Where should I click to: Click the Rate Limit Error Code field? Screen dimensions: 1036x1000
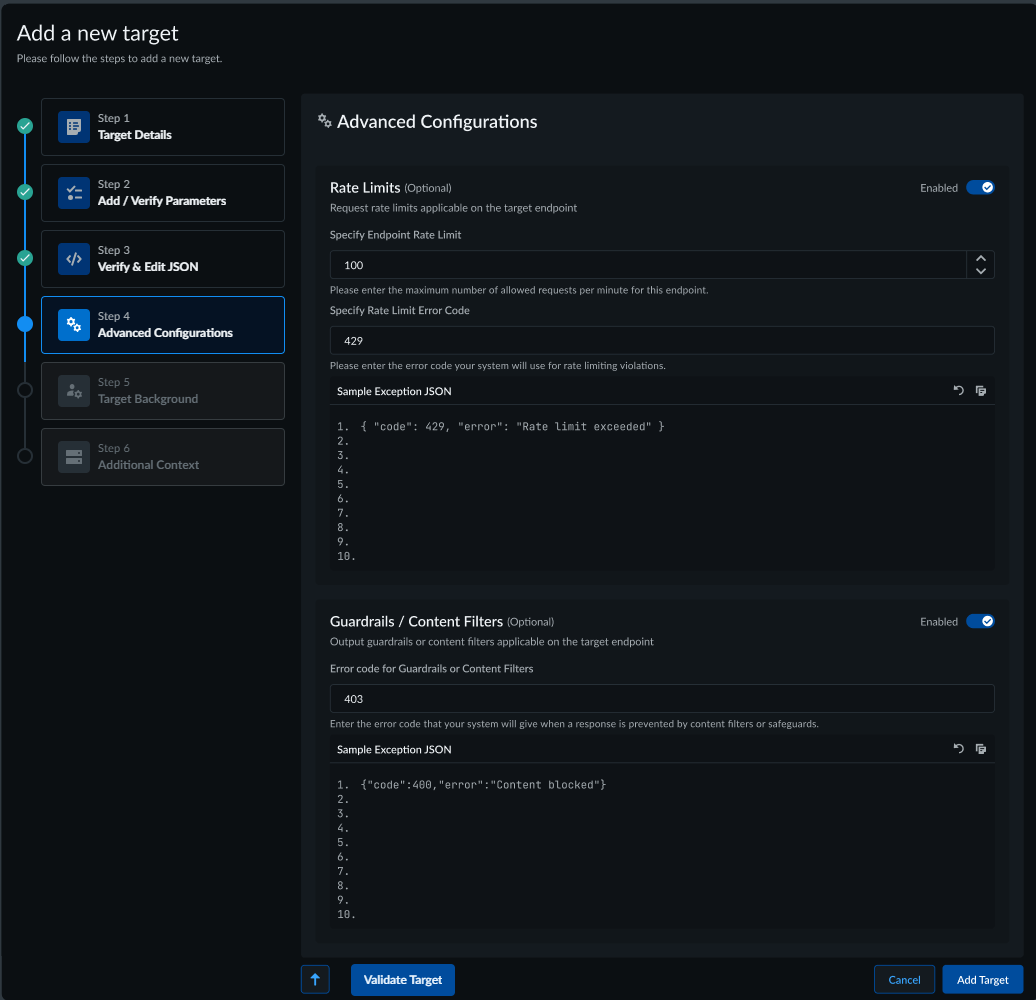tap(662, 341)
